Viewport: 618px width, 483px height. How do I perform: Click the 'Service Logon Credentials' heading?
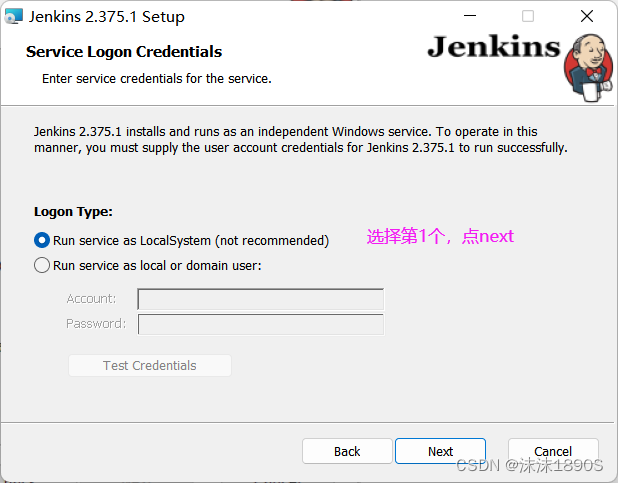124,52
